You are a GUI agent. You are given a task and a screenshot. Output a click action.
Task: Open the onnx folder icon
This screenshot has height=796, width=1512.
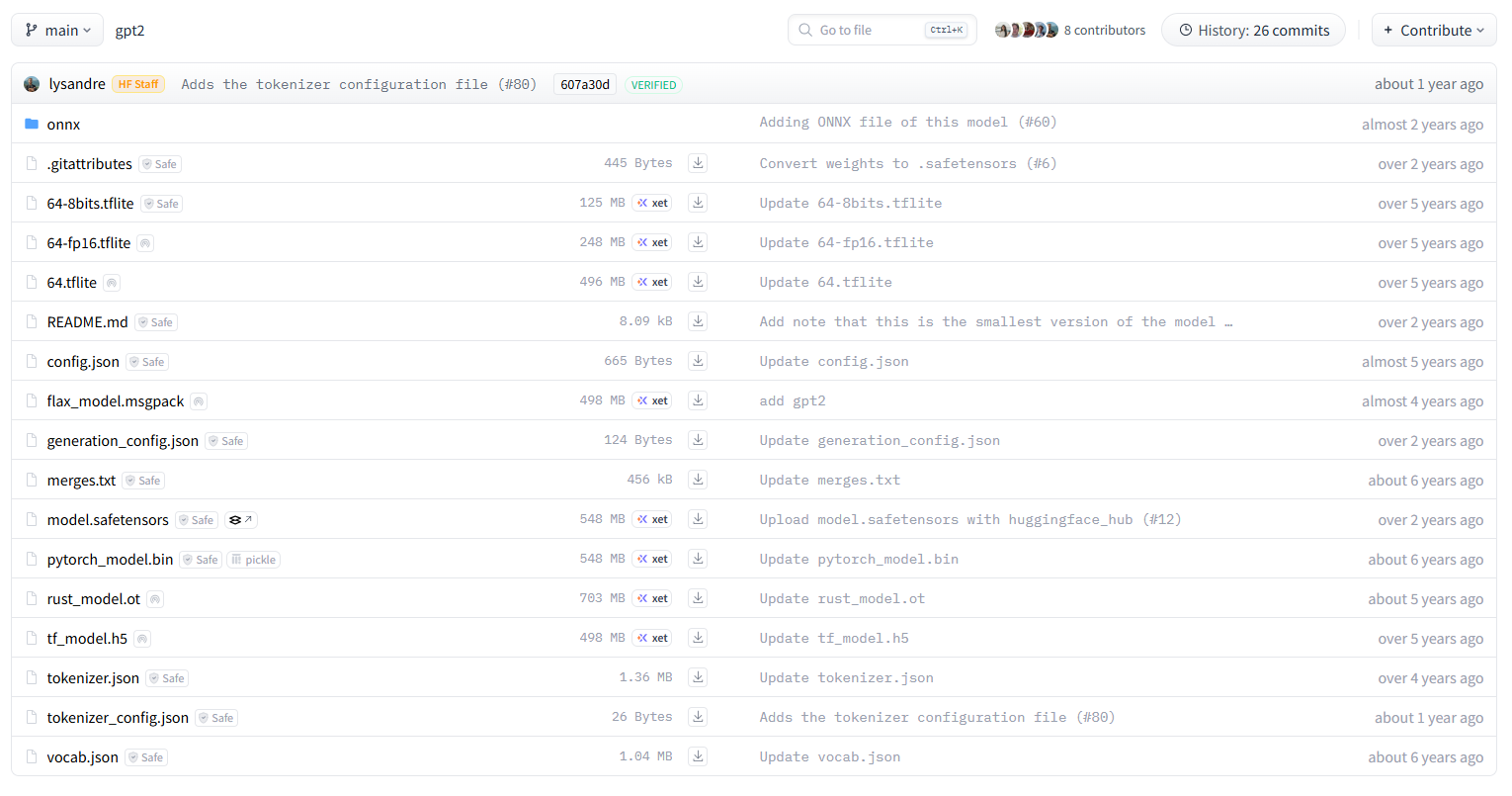click(32, 124)
